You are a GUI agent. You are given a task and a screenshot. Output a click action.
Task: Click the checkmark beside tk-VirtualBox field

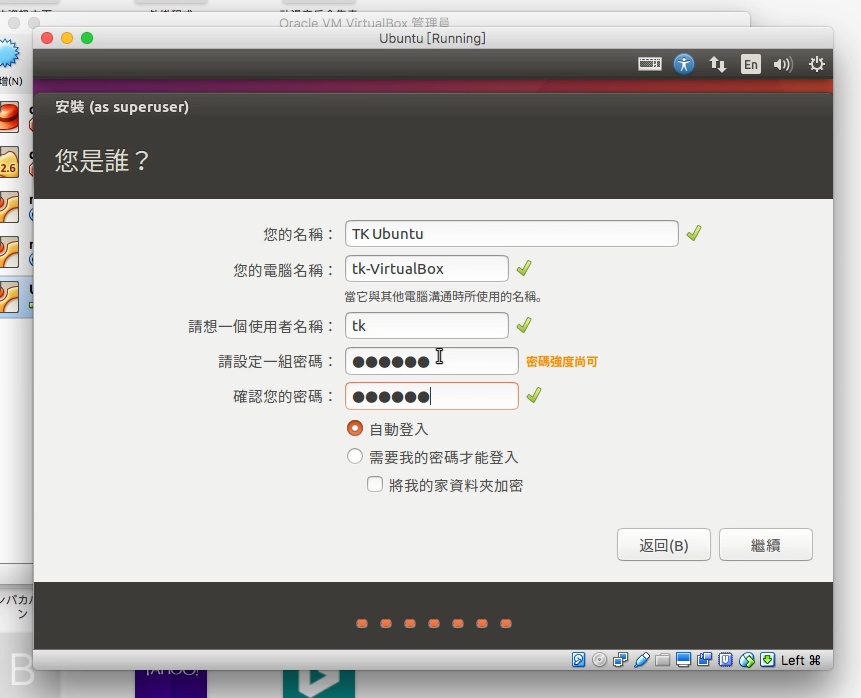coord(524,268)
